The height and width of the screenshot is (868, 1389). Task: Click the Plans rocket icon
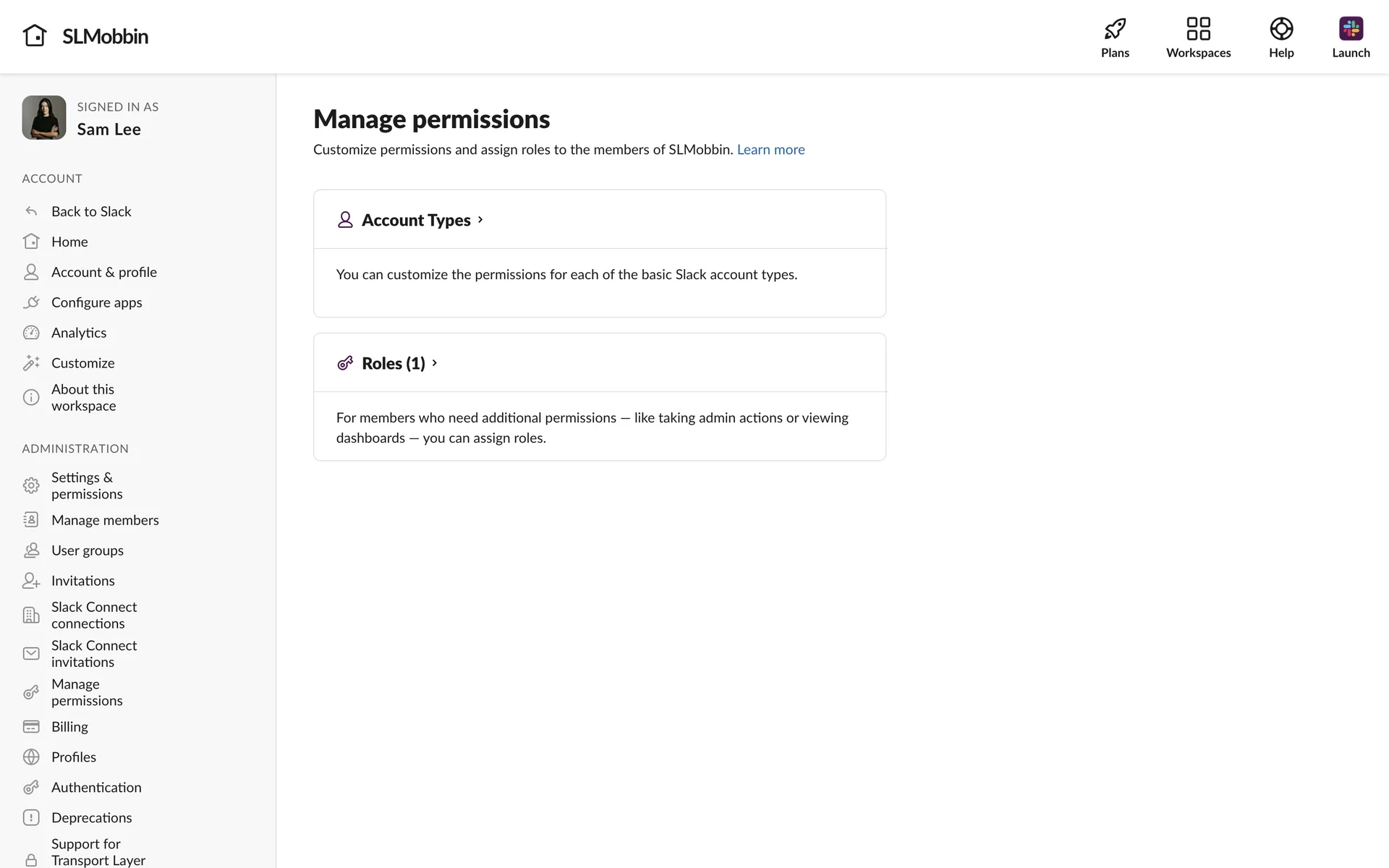(1115, 29)
